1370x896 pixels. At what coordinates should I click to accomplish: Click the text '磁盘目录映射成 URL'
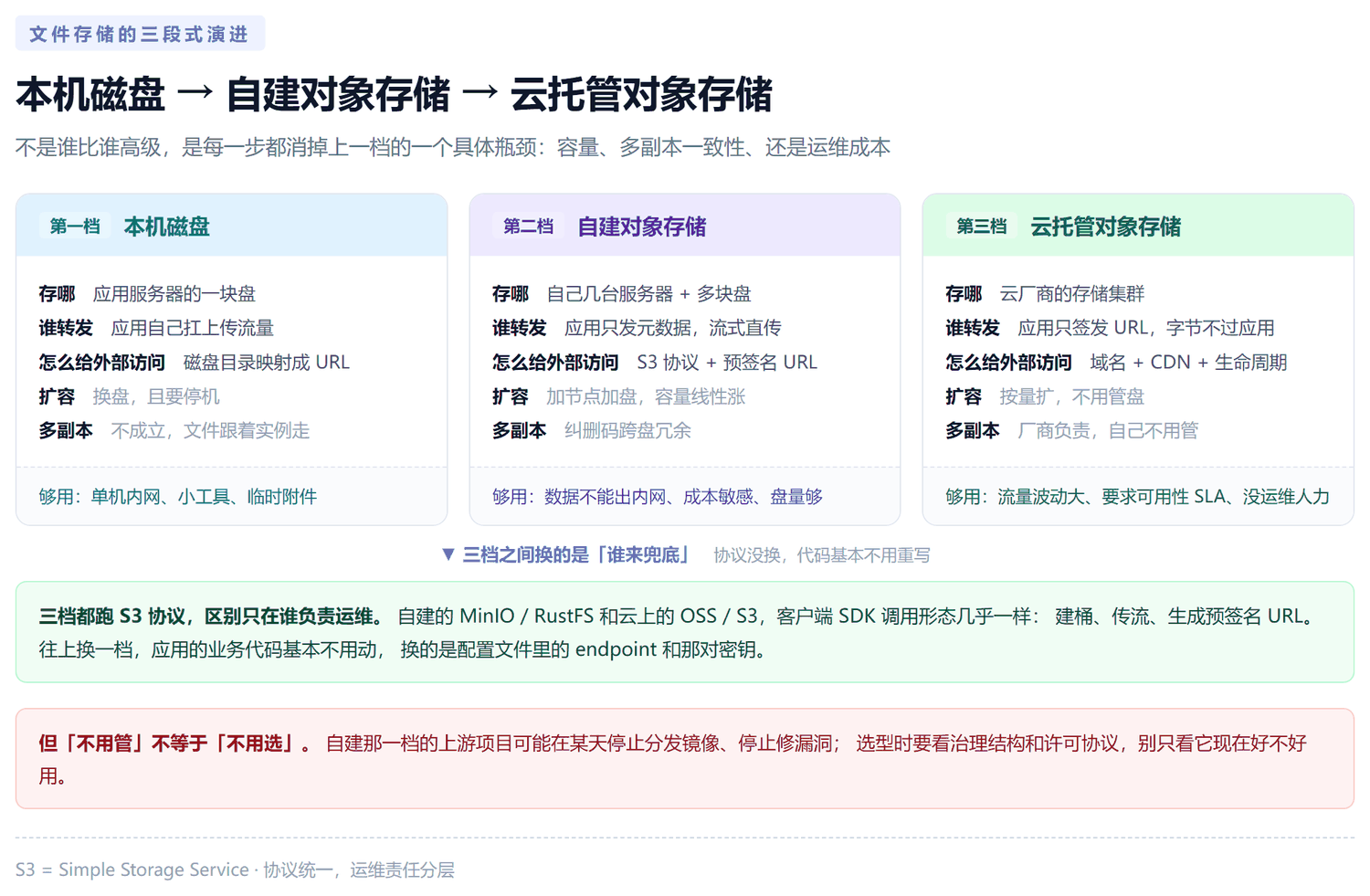tap(267, 363)
